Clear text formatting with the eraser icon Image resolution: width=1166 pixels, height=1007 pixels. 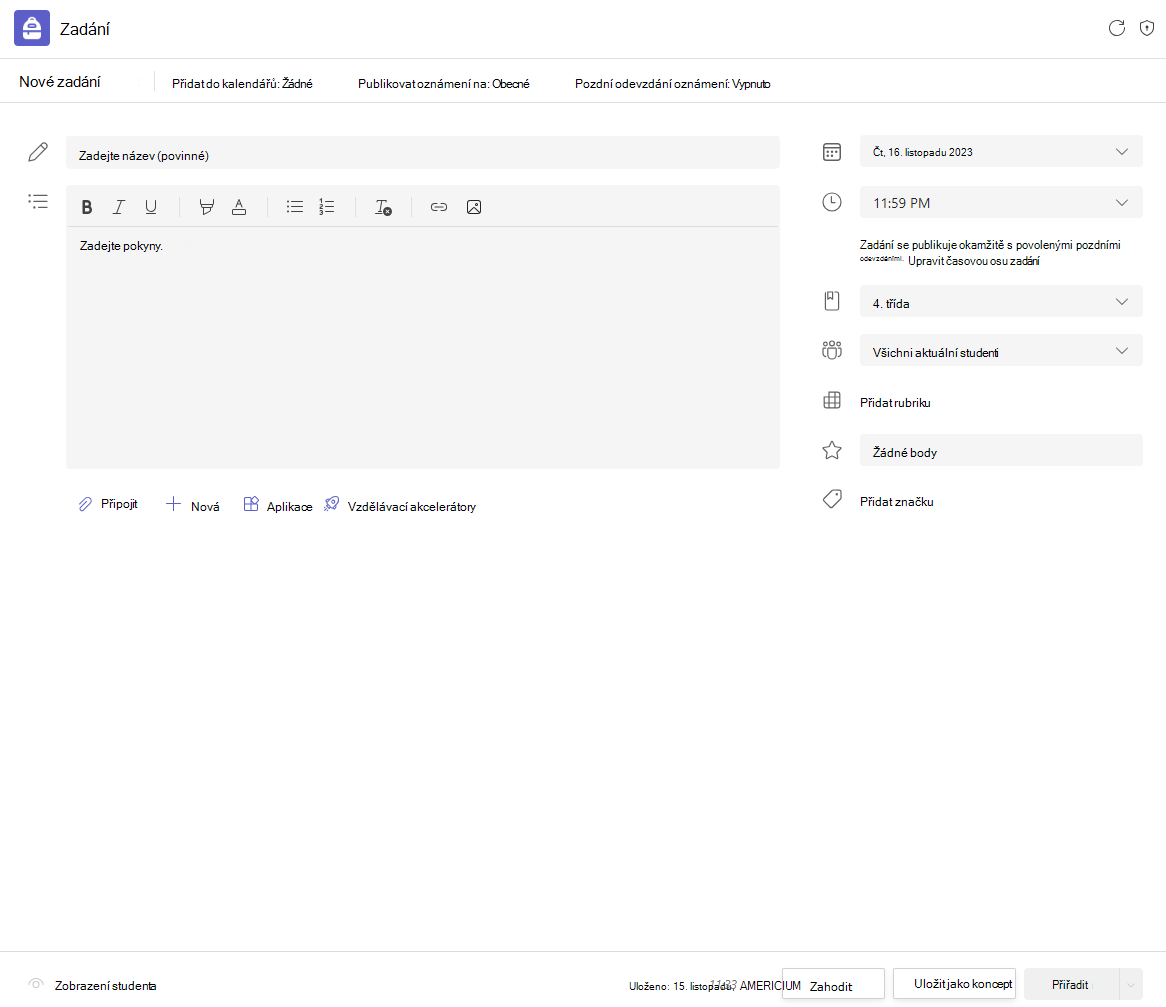point(383,207)
